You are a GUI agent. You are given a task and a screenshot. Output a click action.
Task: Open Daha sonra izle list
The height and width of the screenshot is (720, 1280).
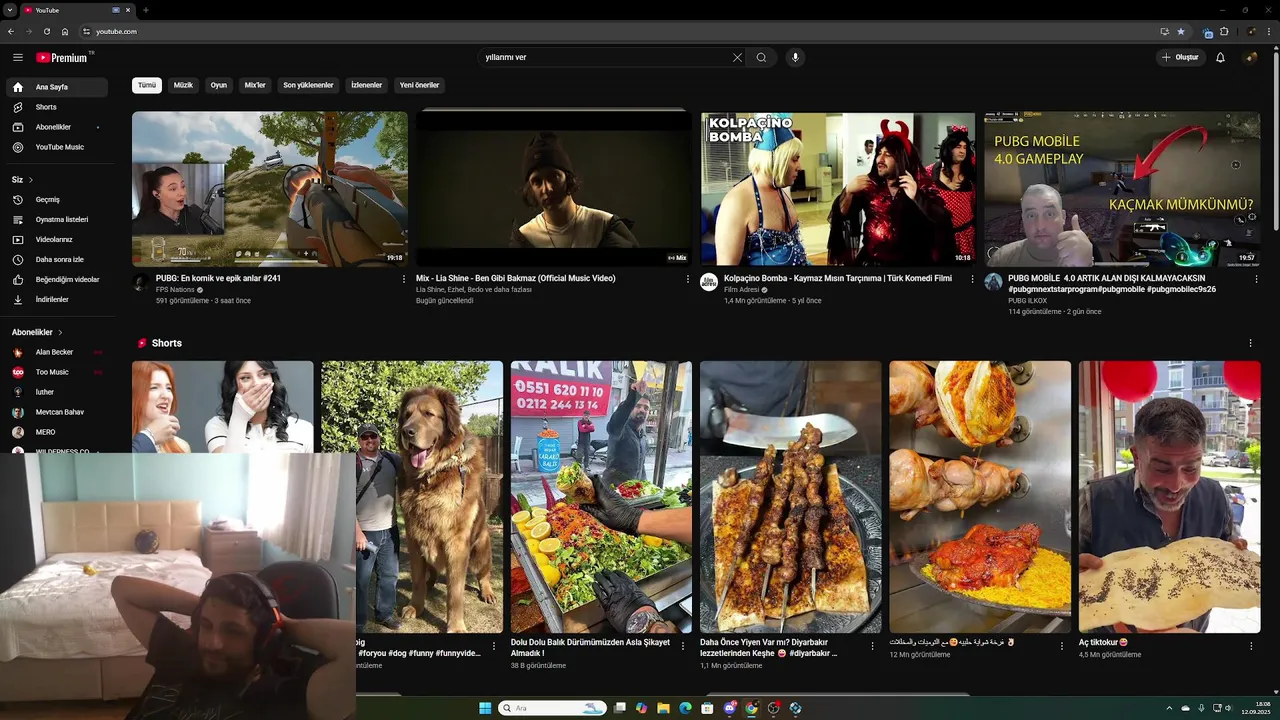58,259
